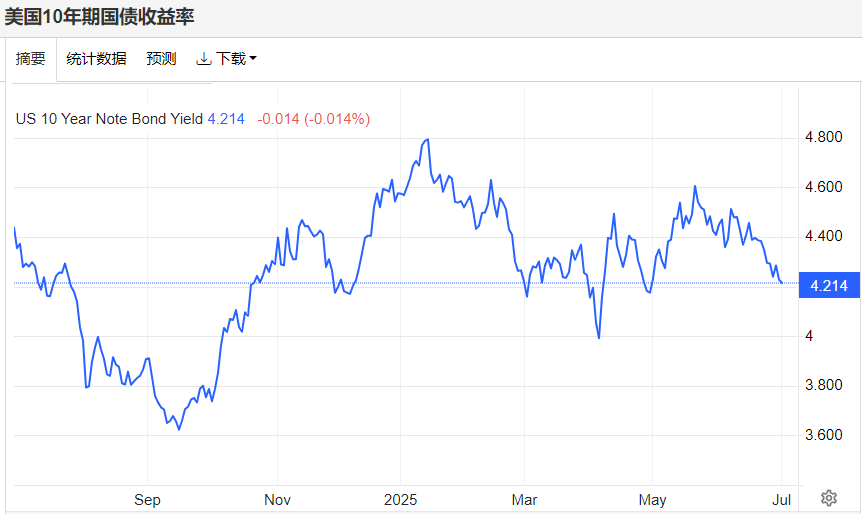This screenshot has height=514, width=862.
Task: Go to the 预测 tab
Action: [161, 58]
